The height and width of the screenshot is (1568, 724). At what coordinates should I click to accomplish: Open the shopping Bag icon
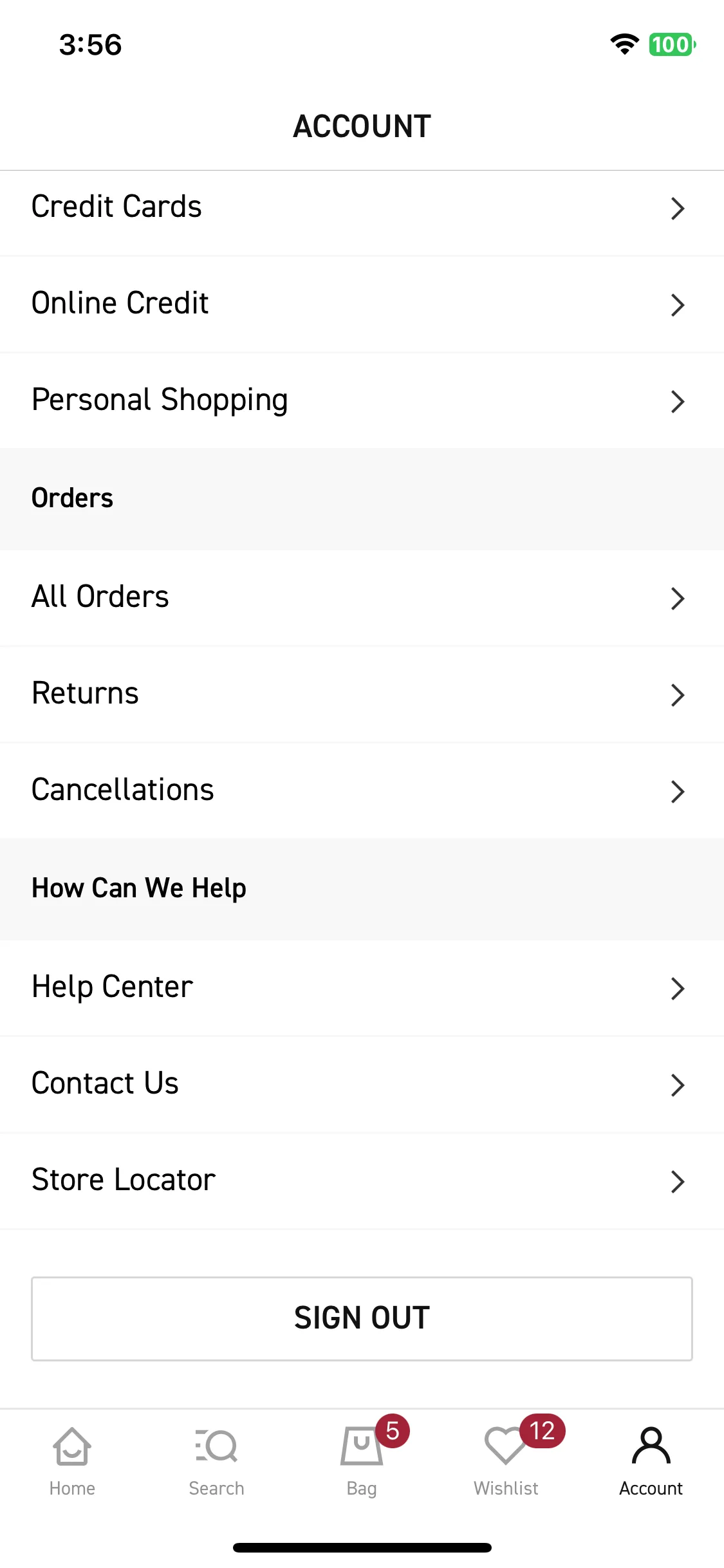pyautogui.click(x=361, y=1446)
